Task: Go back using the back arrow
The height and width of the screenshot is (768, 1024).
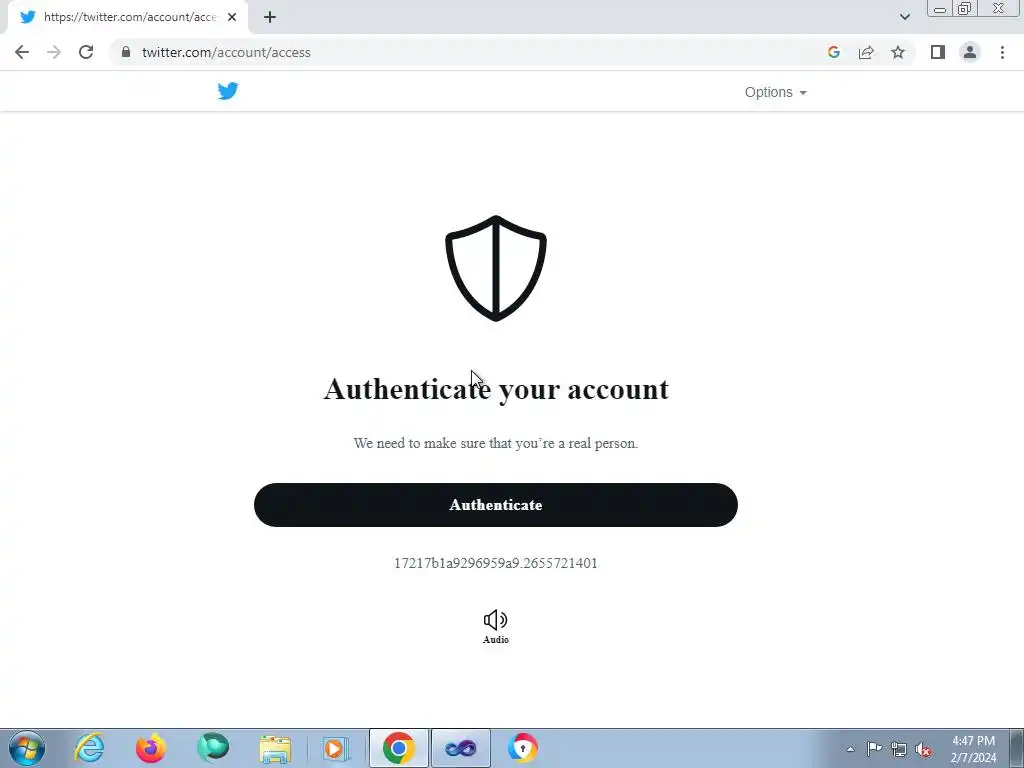Action: coord(22,52)
